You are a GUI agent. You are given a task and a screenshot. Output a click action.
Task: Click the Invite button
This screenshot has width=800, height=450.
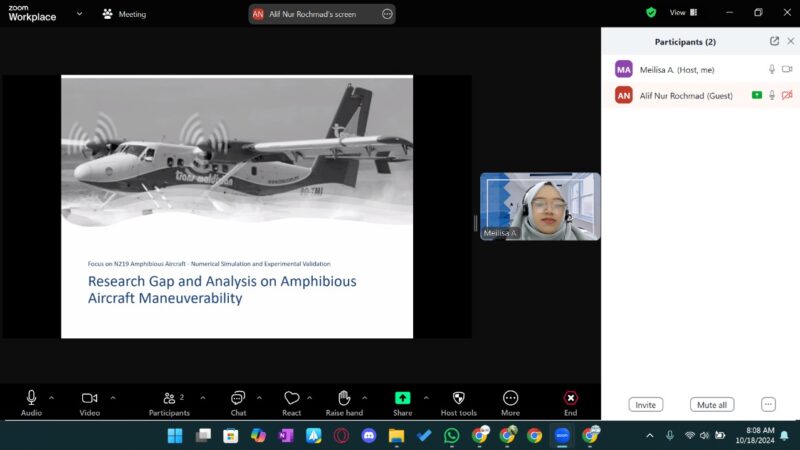tap(645, 405)
